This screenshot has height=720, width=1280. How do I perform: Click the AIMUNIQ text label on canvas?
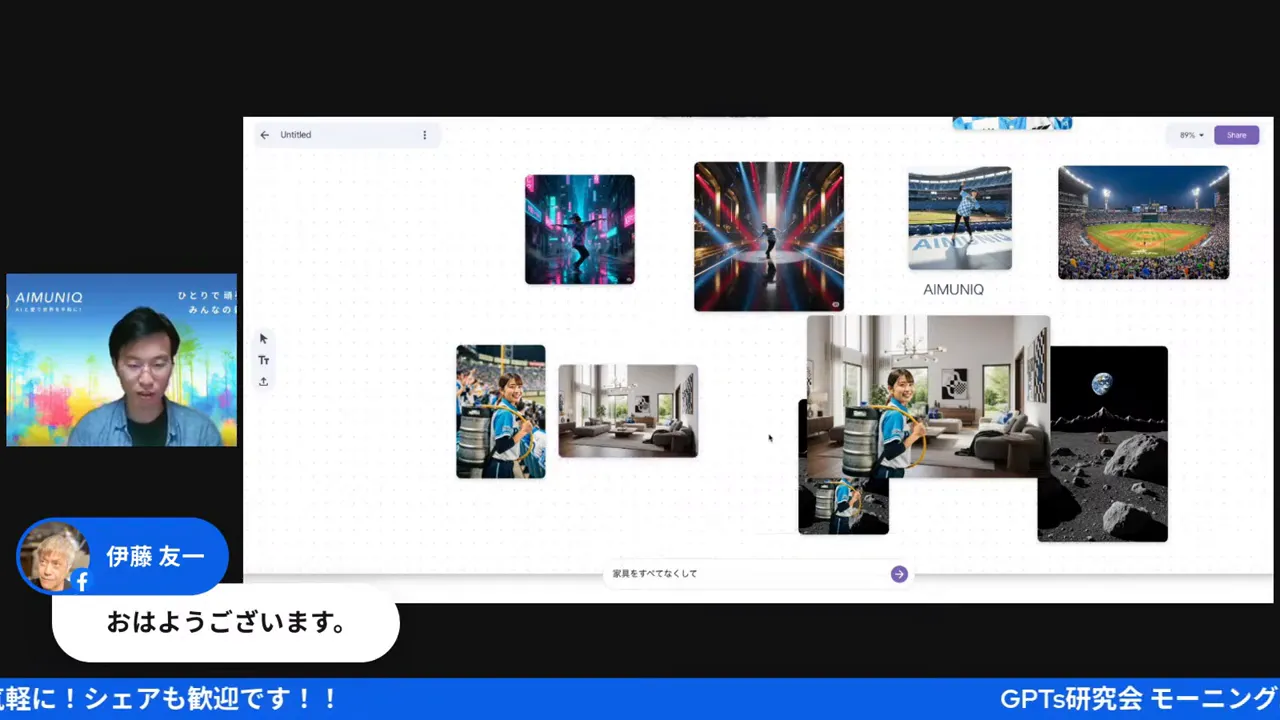tap(953, 290)
